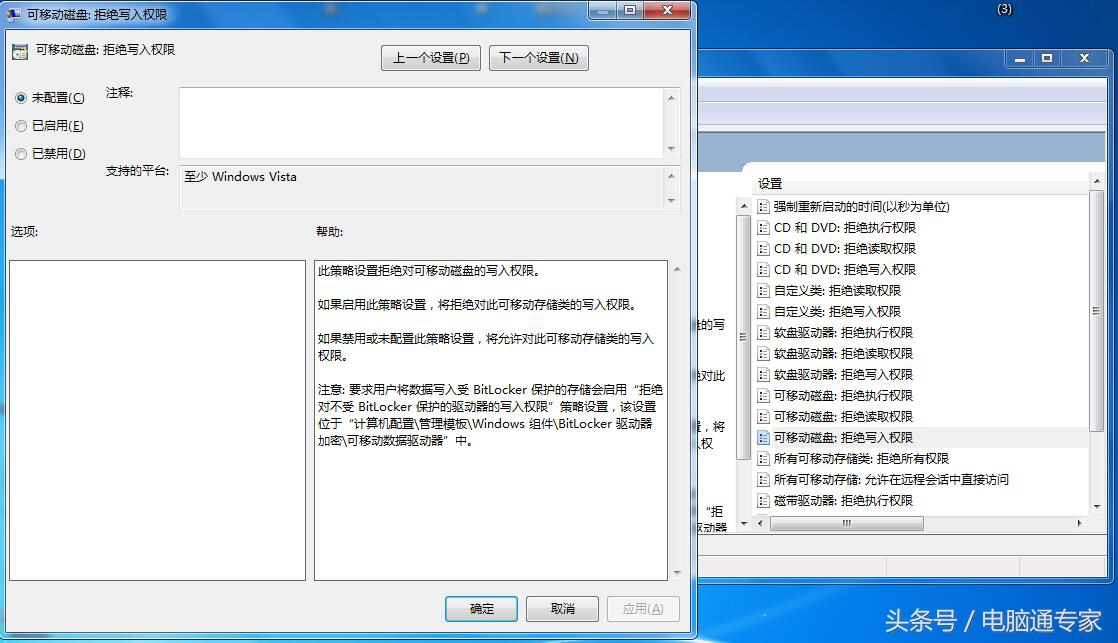
Task: Click icon of 强制重新启动的时间(以秒为单位) setting
Action: [764, 207]
